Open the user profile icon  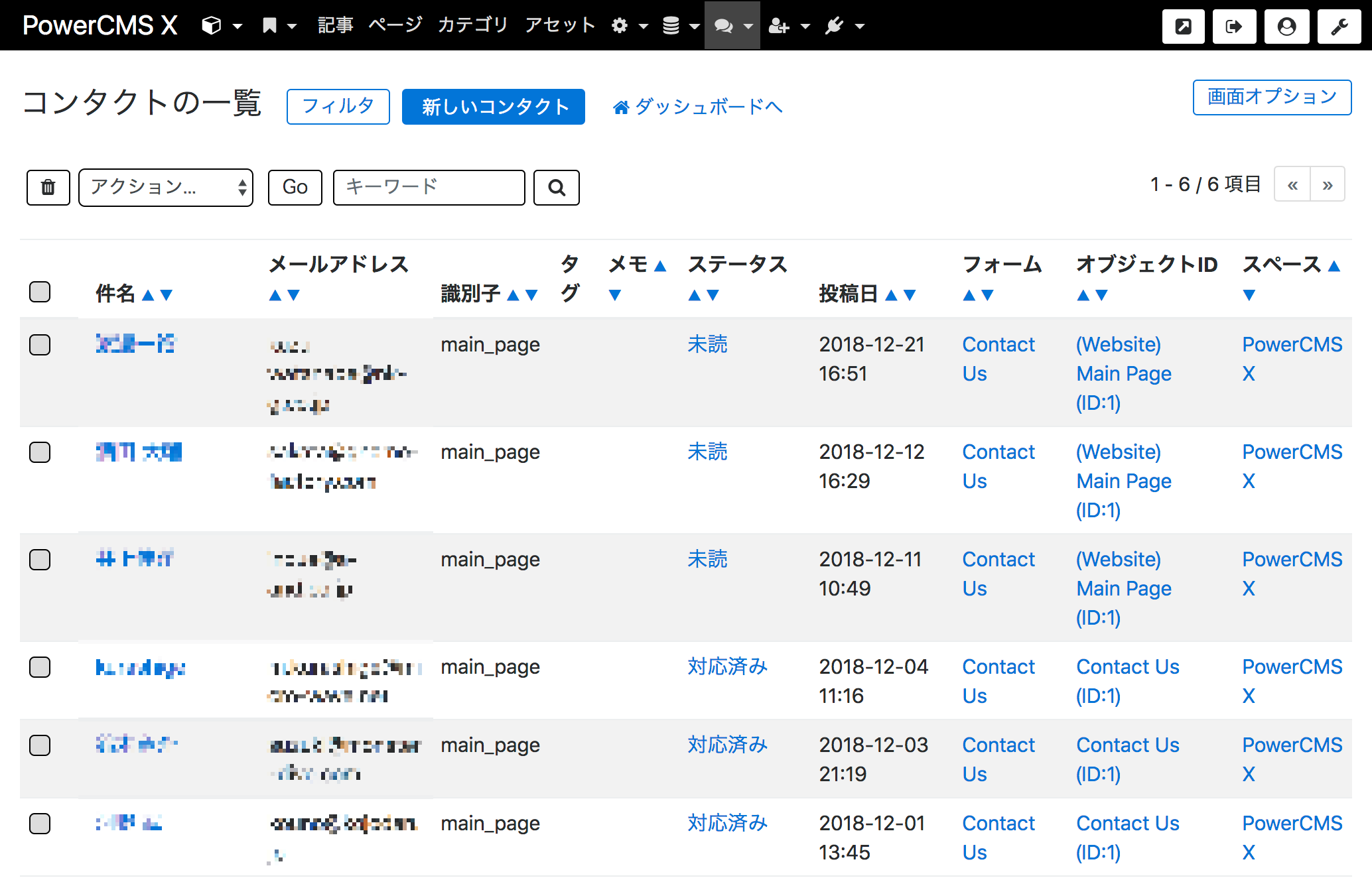(1286, 27)
